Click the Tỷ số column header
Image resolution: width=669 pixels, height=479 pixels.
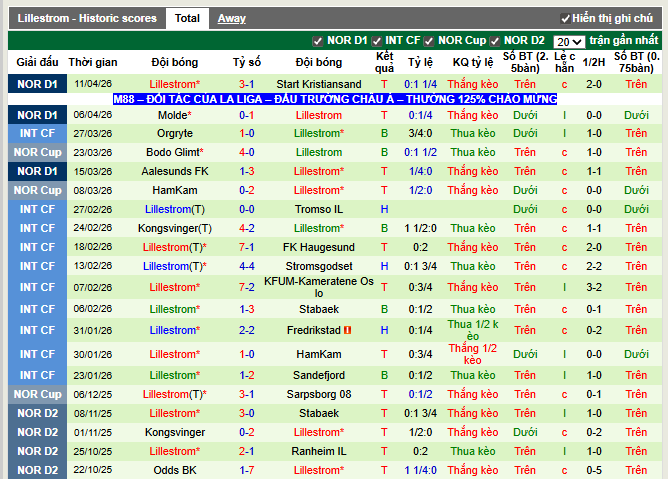(x=246, y=61)
